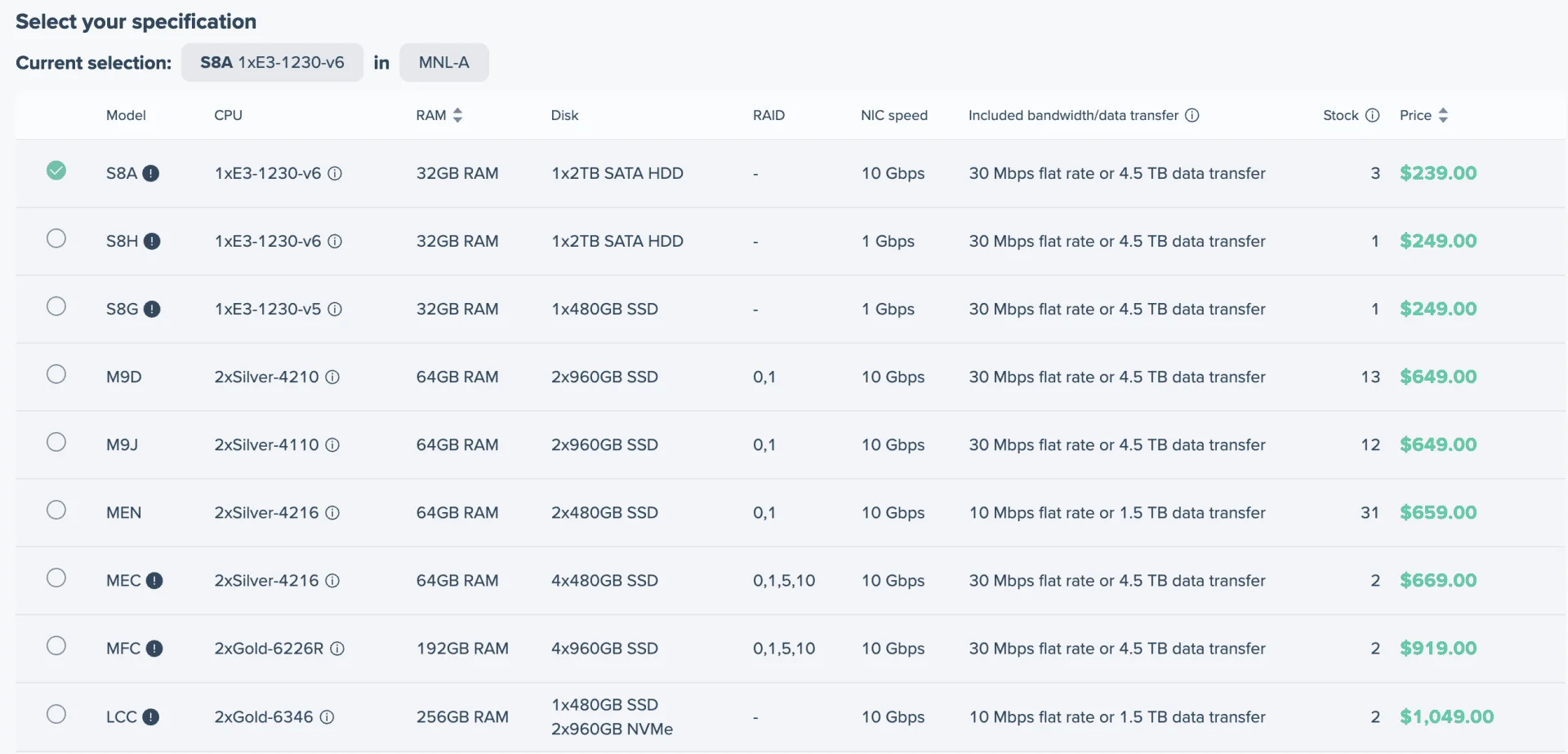
Task: Sort table by RAM using sort arrows
Action: coord(457,115)
